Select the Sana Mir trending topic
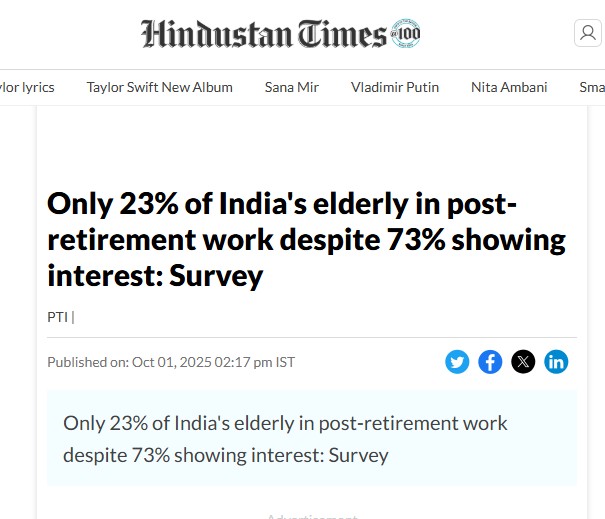This screenshot has height=519, width=605. coord(292,87)
